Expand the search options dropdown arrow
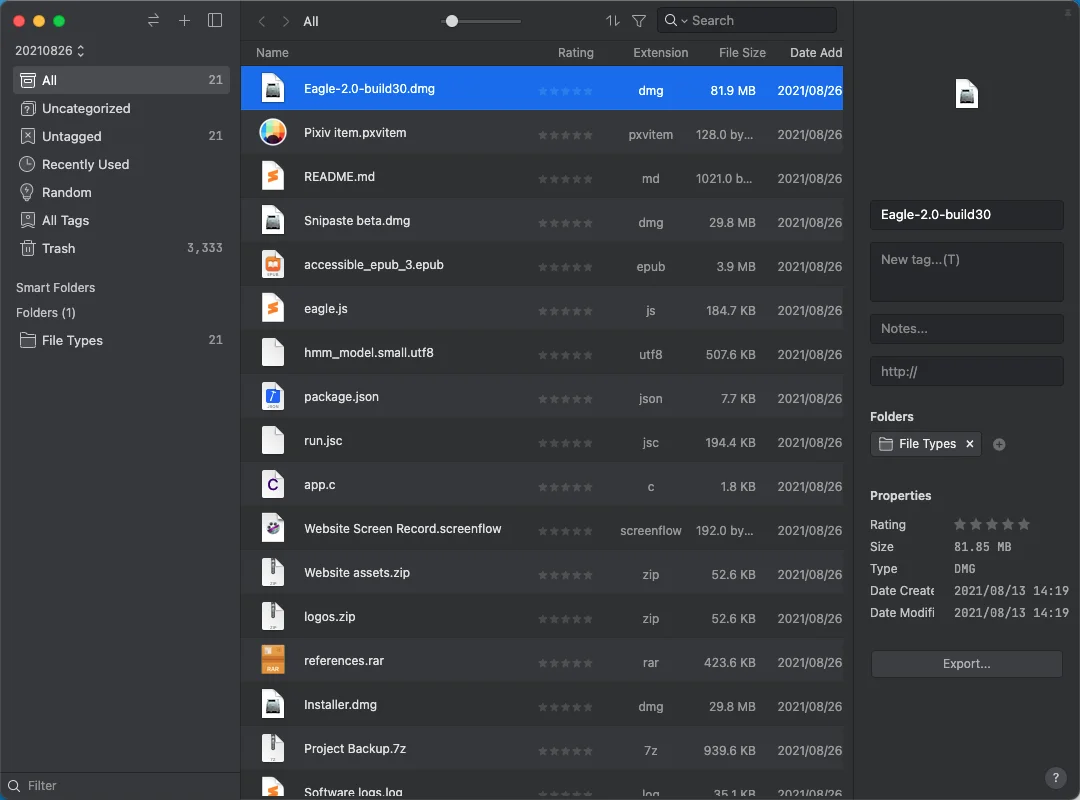The height and width of the screenshot is (800, 1080). 684,21
